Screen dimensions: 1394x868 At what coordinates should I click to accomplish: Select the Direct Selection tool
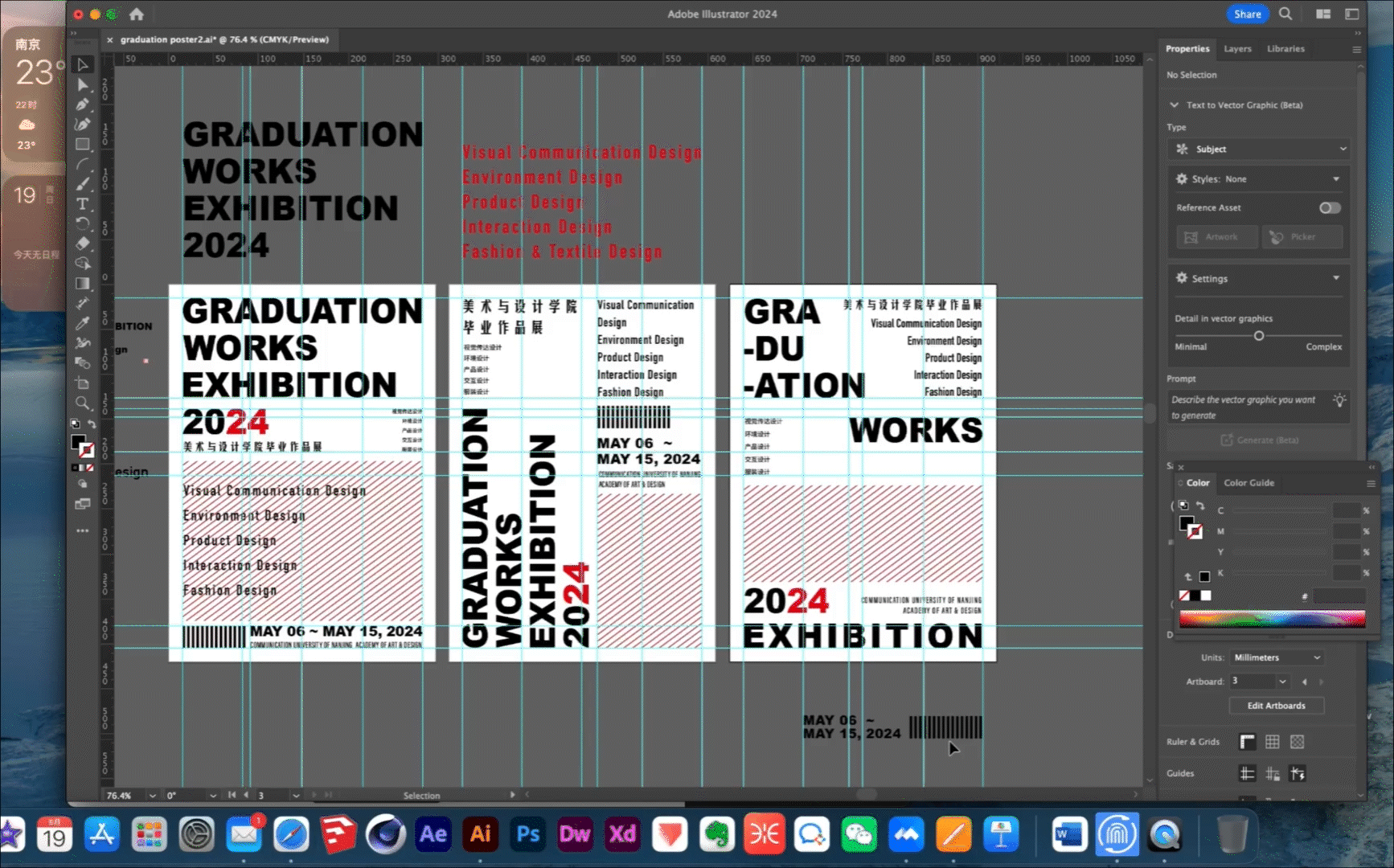pyautogui.click(x=82, y=84)
